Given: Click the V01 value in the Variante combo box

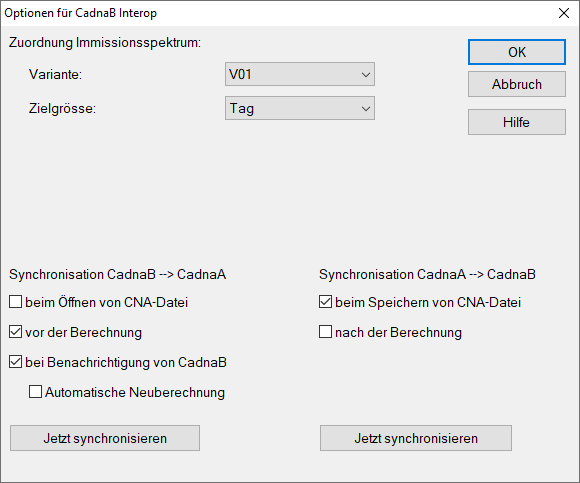Looking at the screenshot, I should 240,74.
